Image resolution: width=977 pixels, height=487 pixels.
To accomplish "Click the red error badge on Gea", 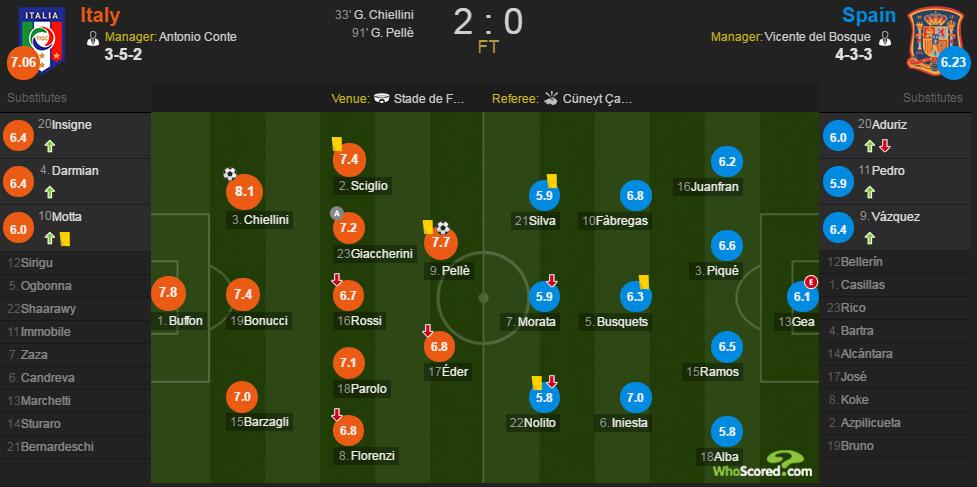I will (810, 282).
